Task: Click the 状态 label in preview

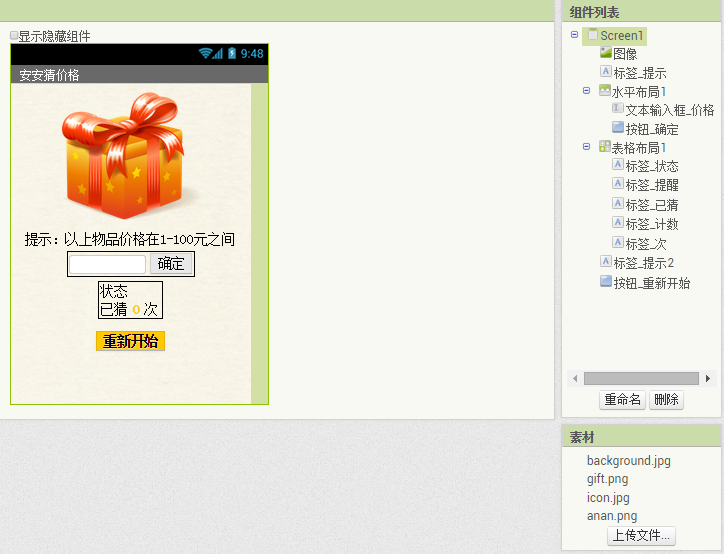Action: [114, 291]
